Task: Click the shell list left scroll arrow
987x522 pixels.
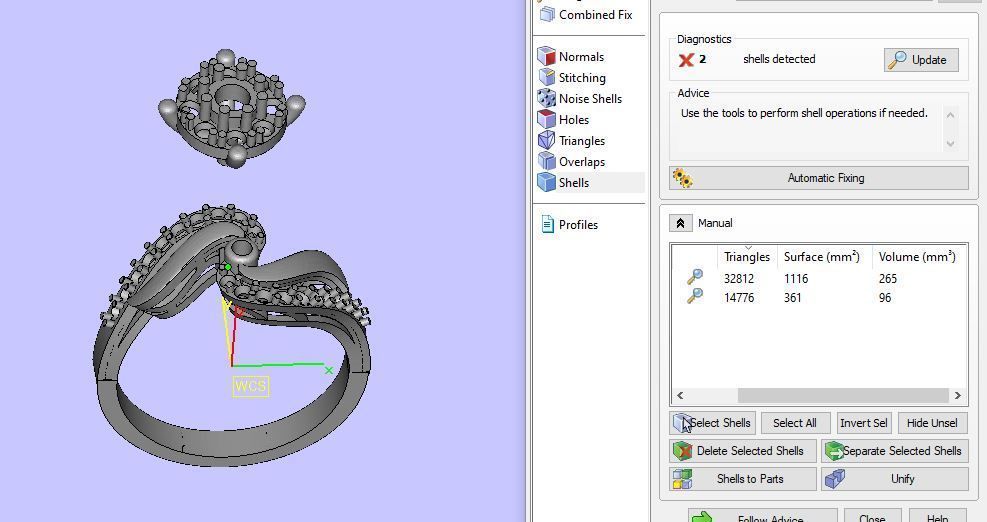Action: (680, 395)
